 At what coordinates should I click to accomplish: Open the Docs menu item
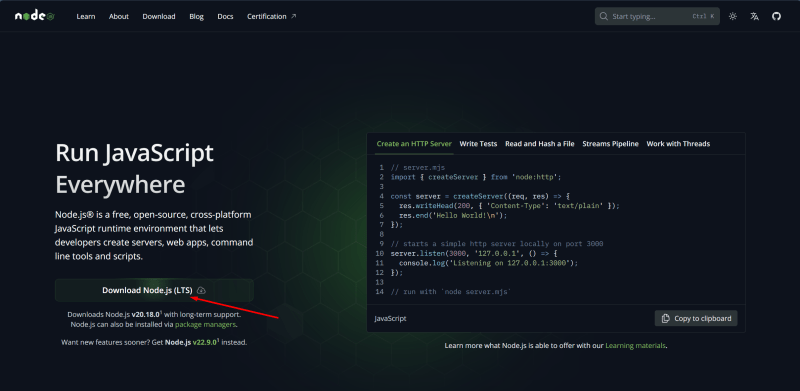click(x=226, y=16)
